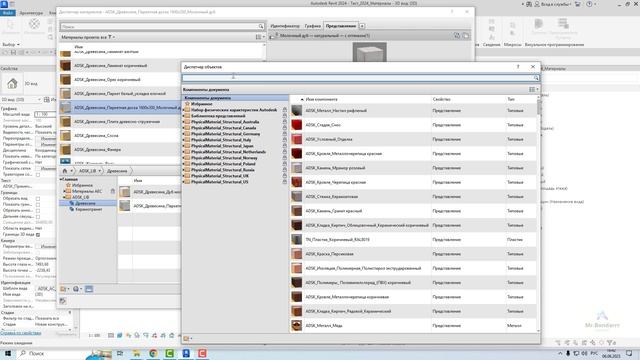Click home icon in library breadcrumb
The image size is (640, 360).
point(64,171)
